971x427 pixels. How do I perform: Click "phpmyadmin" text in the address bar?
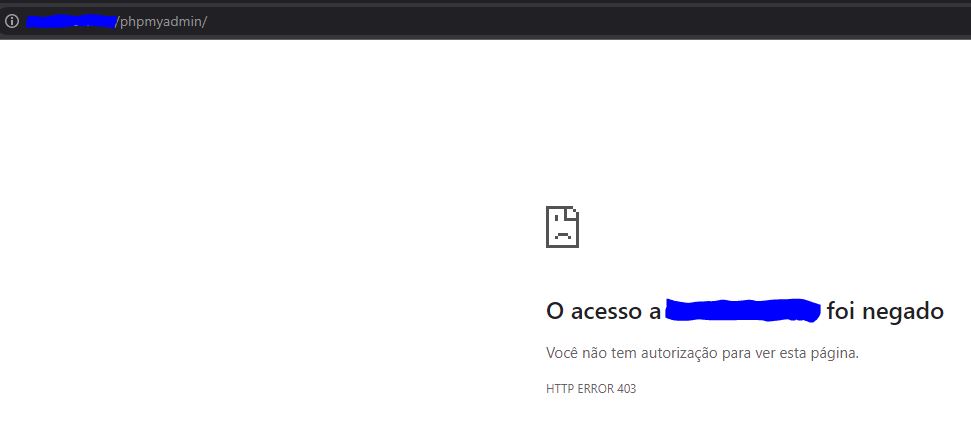click(x=161, y=23)
